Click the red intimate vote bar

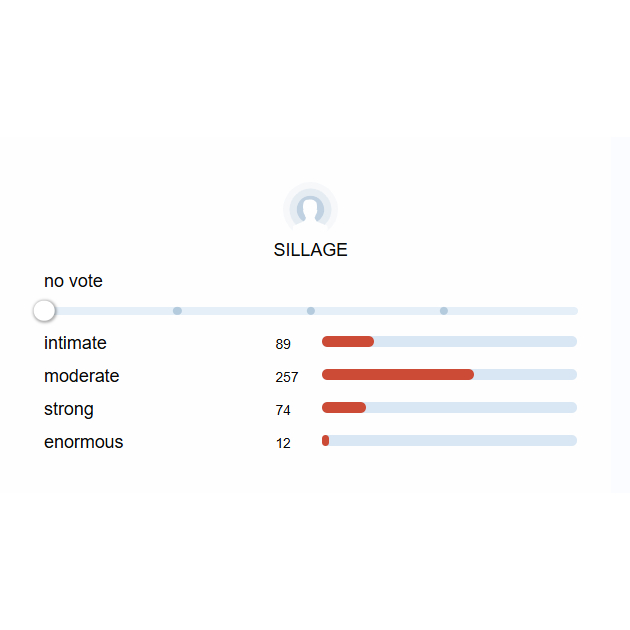[x=348, y=342]
